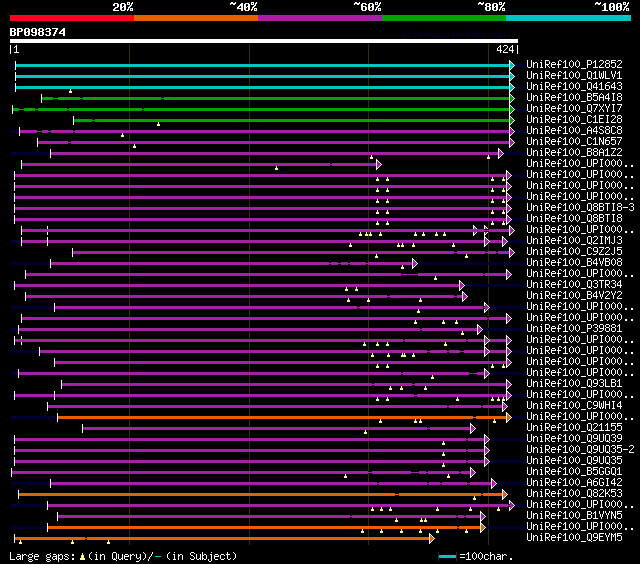
Task: Select the UniRef100_Q9UQ35-2 label
Action: click(580, 450)
